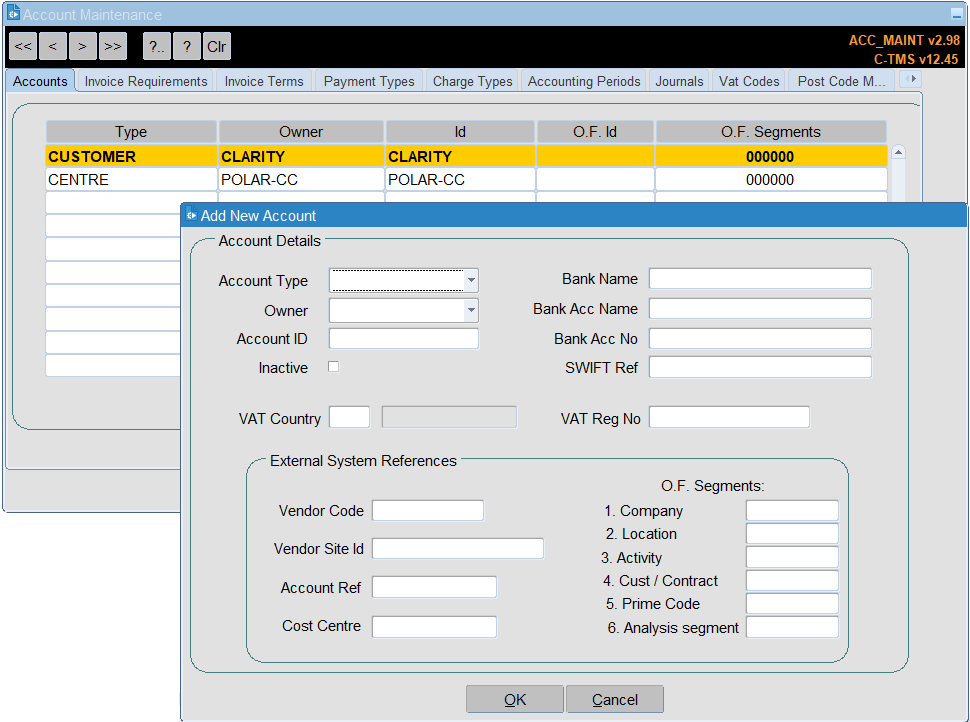
Task: Click the Vendor Site Id field
Action: [458, 548]
